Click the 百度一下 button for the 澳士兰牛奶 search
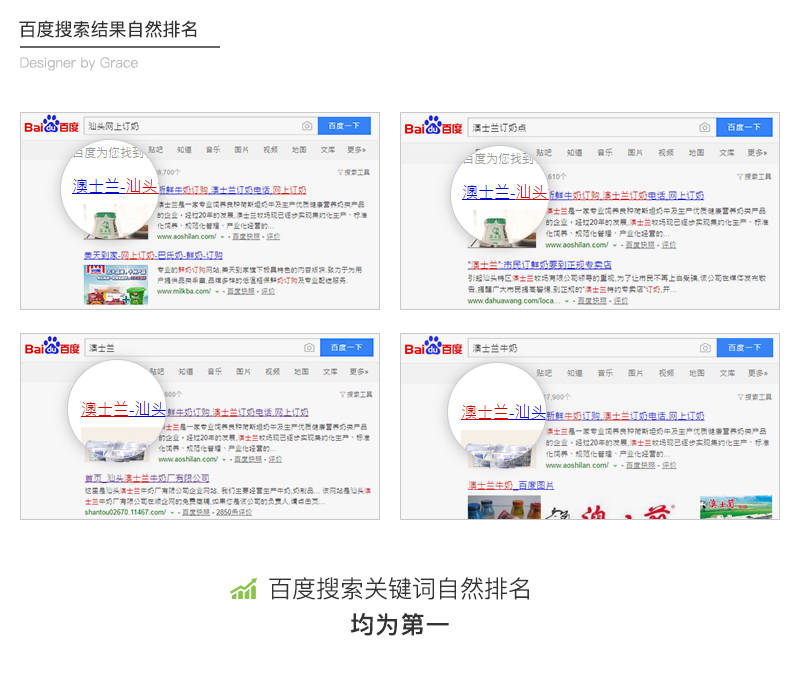Image resolution: width=800 pixels, height=680 pixels. [745, 347]
